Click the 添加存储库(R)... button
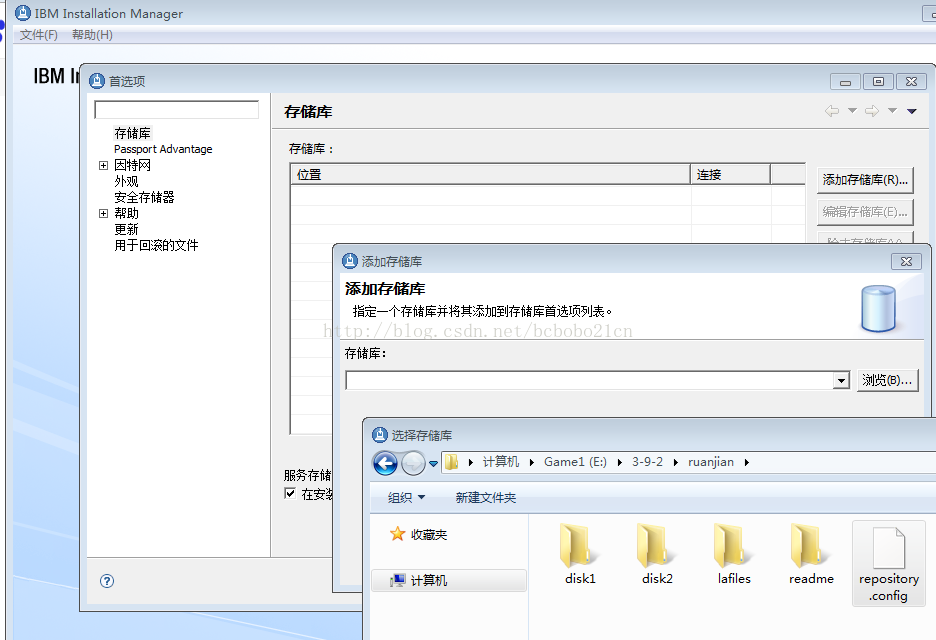 [x=865, y=180]
